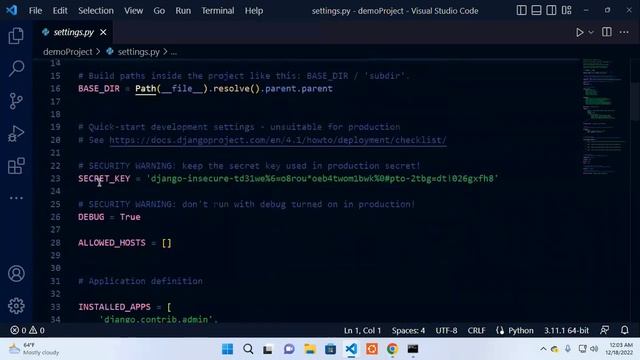Change indentation via Spaces: 4
Image resolution: width=640 pixels, height=360 pixels.
coord(408,330)
